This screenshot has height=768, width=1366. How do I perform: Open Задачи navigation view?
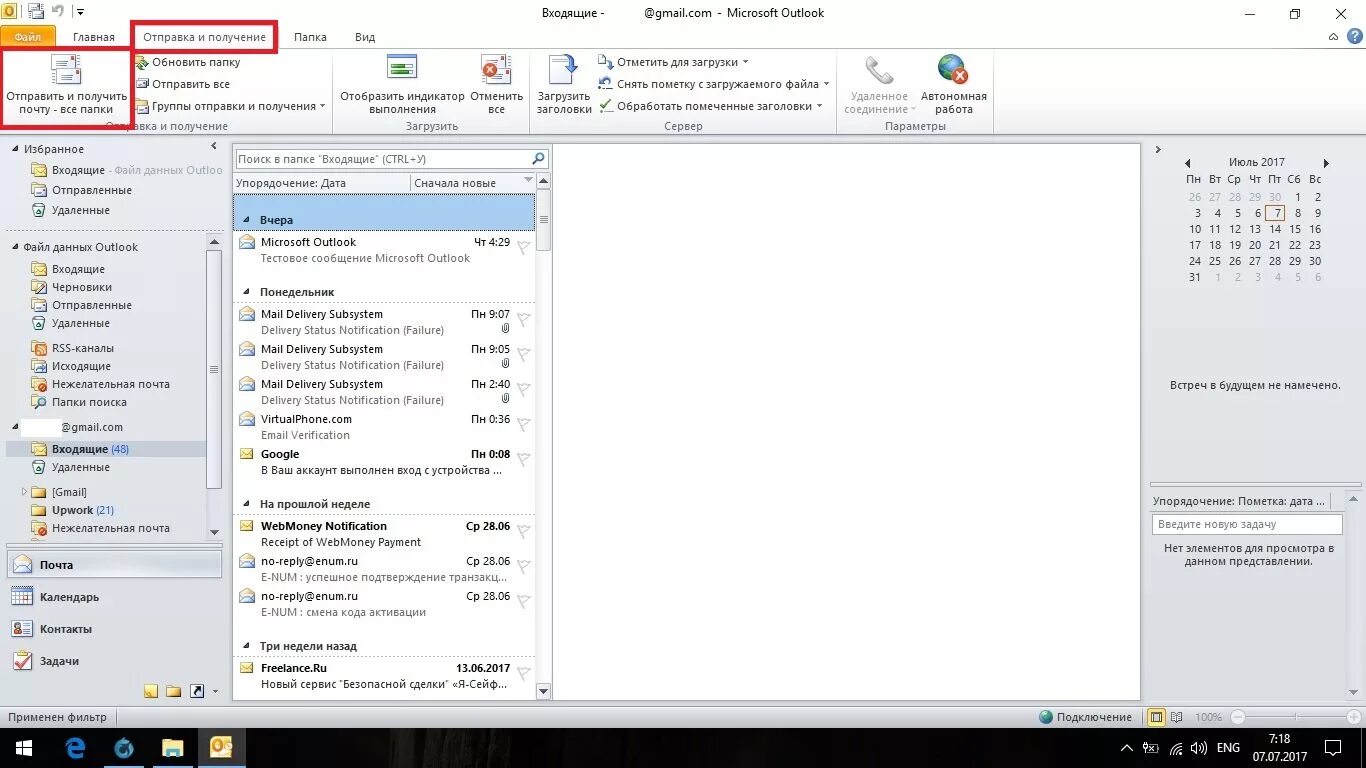[114, 661]
